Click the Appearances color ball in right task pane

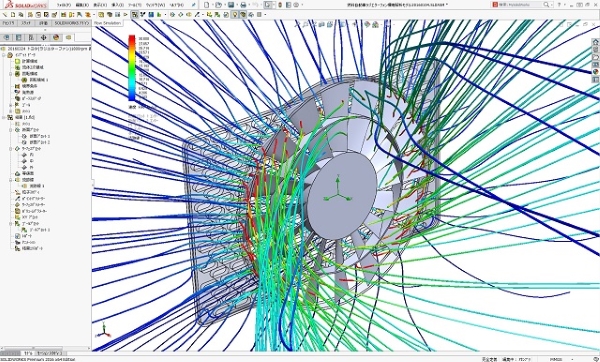pyautogui.click(x=595, y=72)
